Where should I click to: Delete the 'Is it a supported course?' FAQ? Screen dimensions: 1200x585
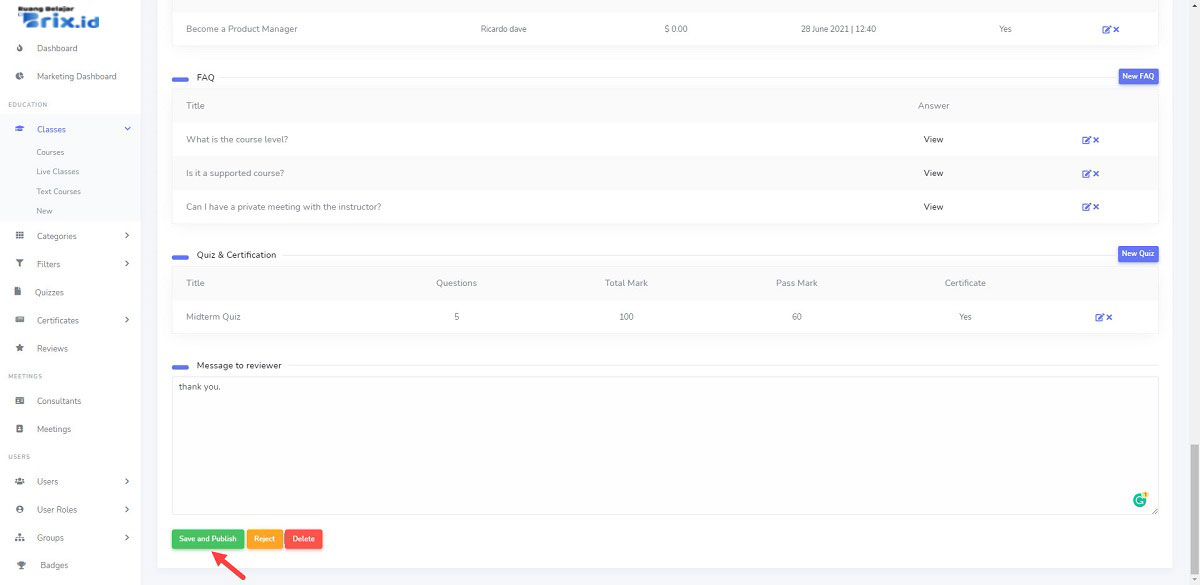pyautogui.click(x=1096, y=174)
